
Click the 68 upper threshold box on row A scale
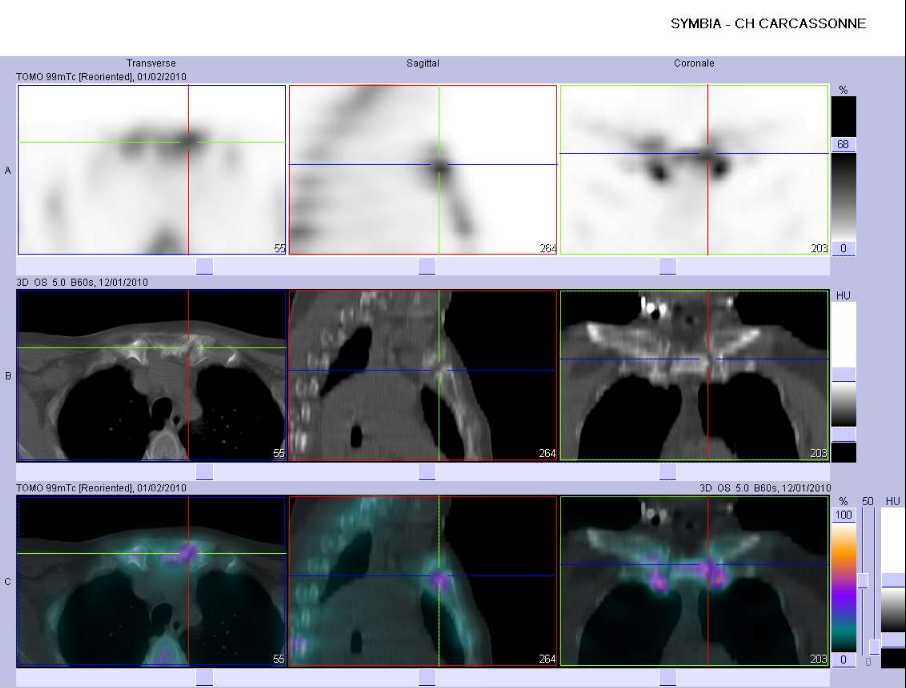844,144
